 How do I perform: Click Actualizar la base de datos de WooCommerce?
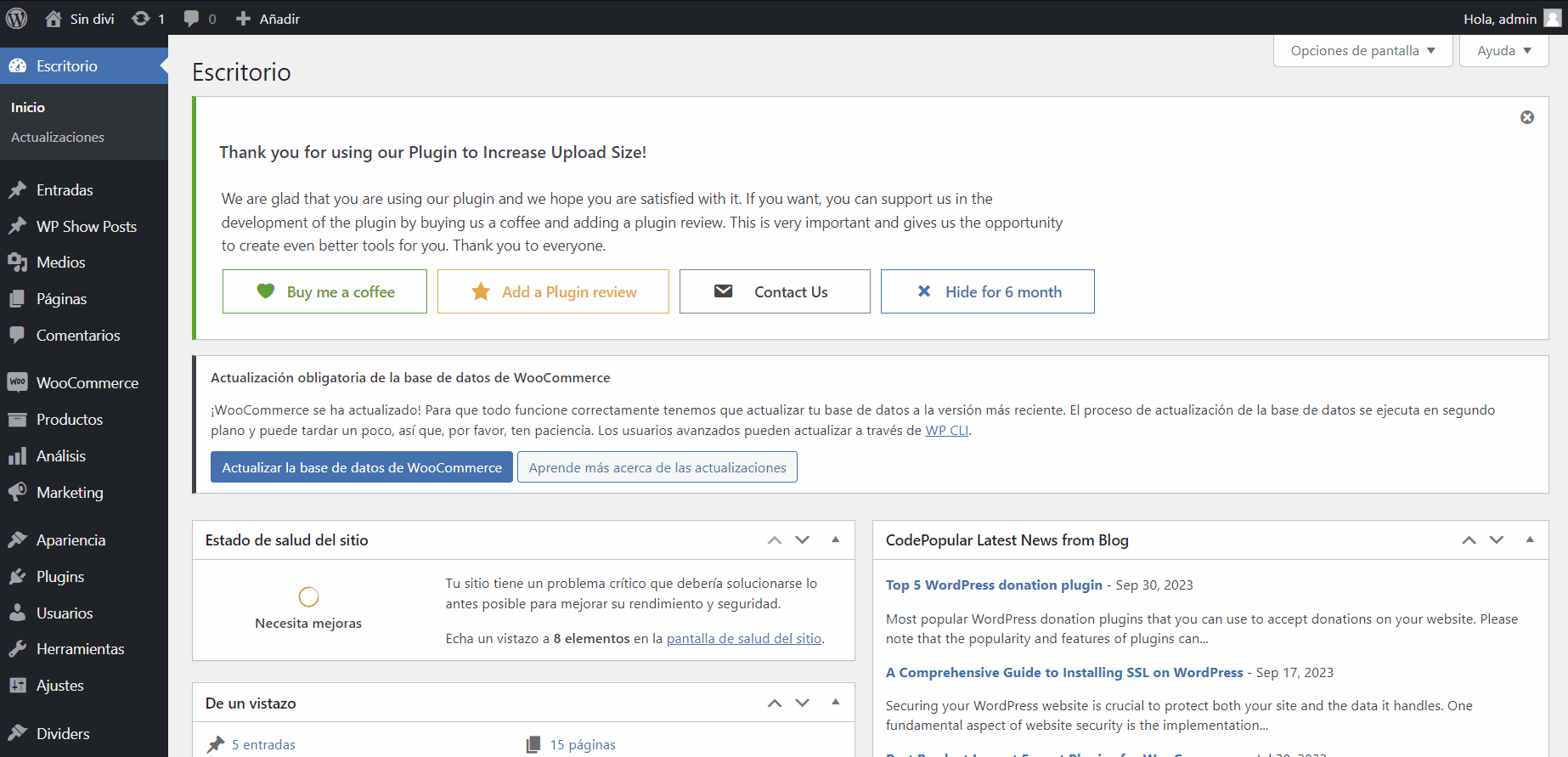click(362, 467)
